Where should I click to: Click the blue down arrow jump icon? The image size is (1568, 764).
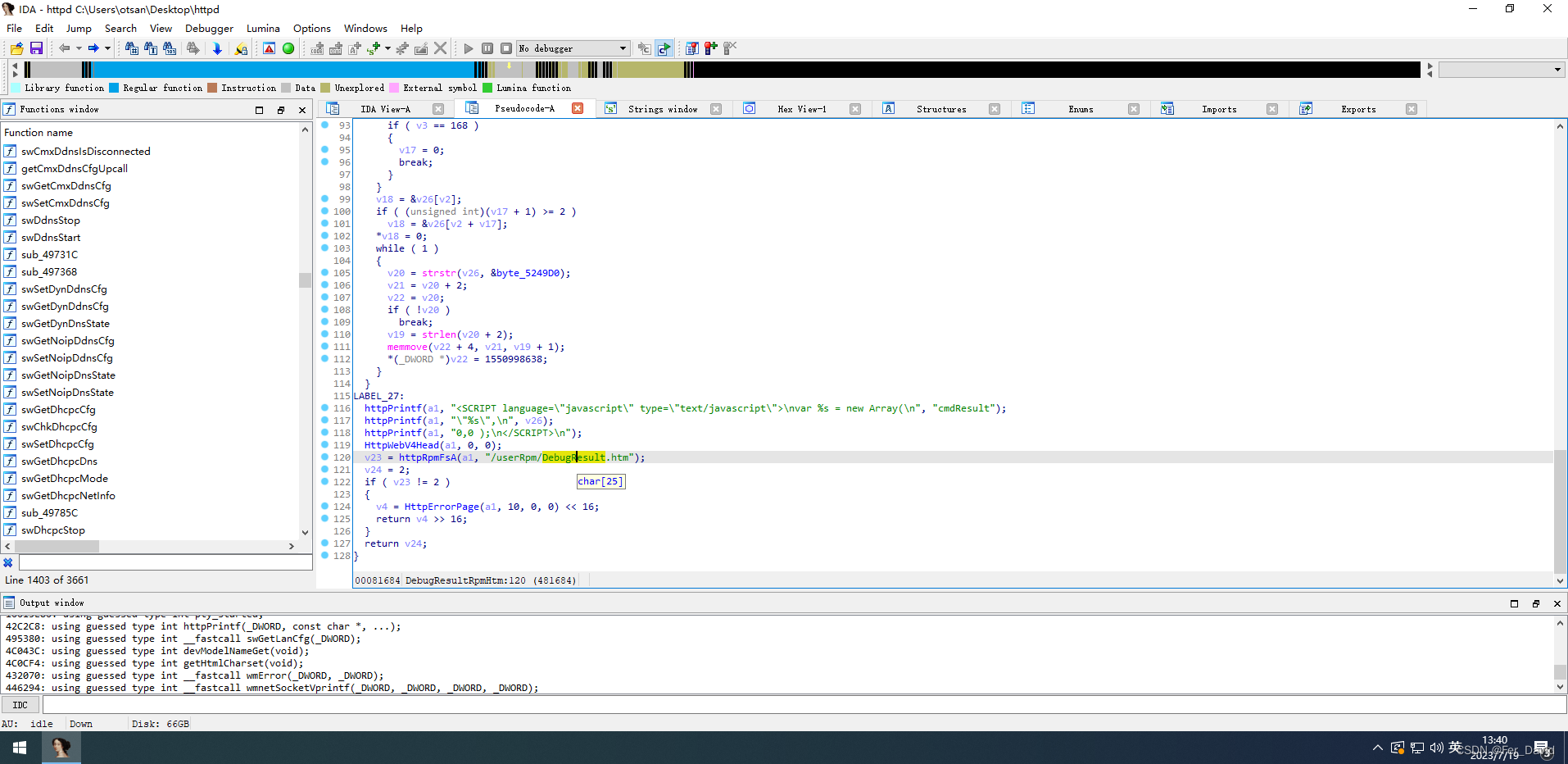tap(217, 48)
